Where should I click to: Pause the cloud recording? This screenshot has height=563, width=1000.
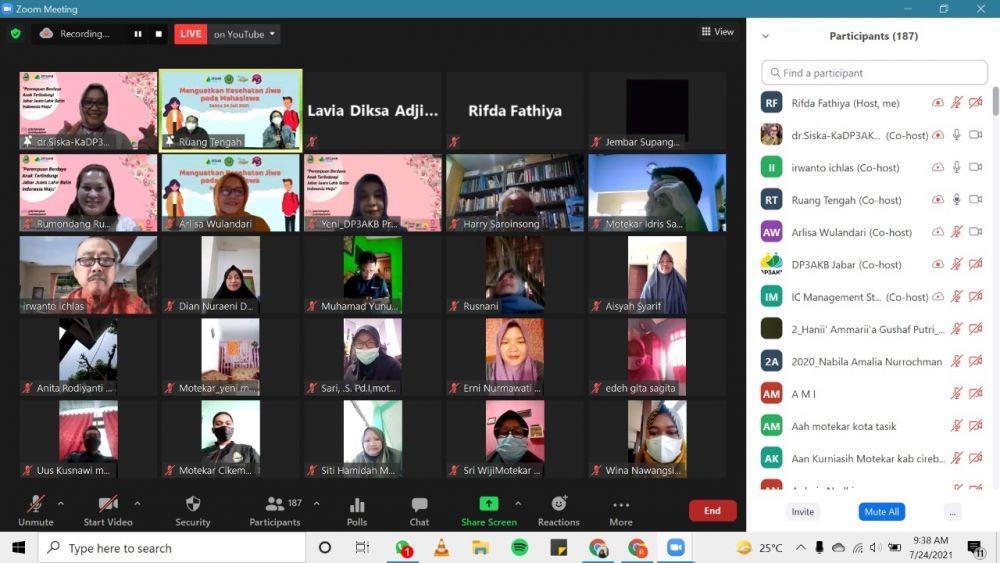[138, 34]
